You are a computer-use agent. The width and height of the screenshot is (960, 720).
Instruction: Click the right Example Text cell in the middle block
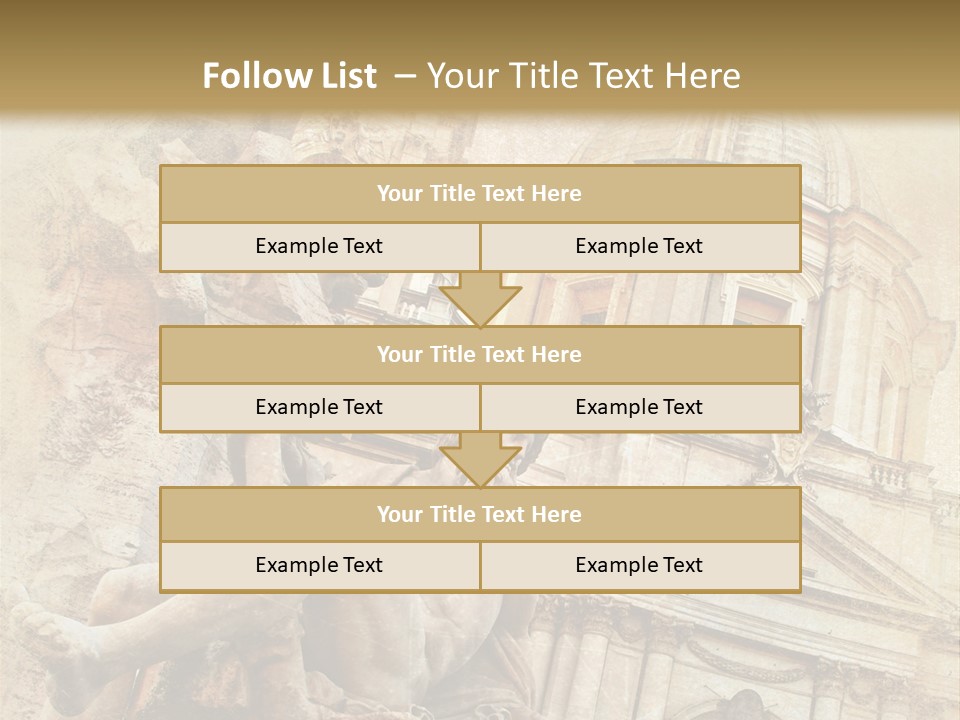tap(639, 407)
